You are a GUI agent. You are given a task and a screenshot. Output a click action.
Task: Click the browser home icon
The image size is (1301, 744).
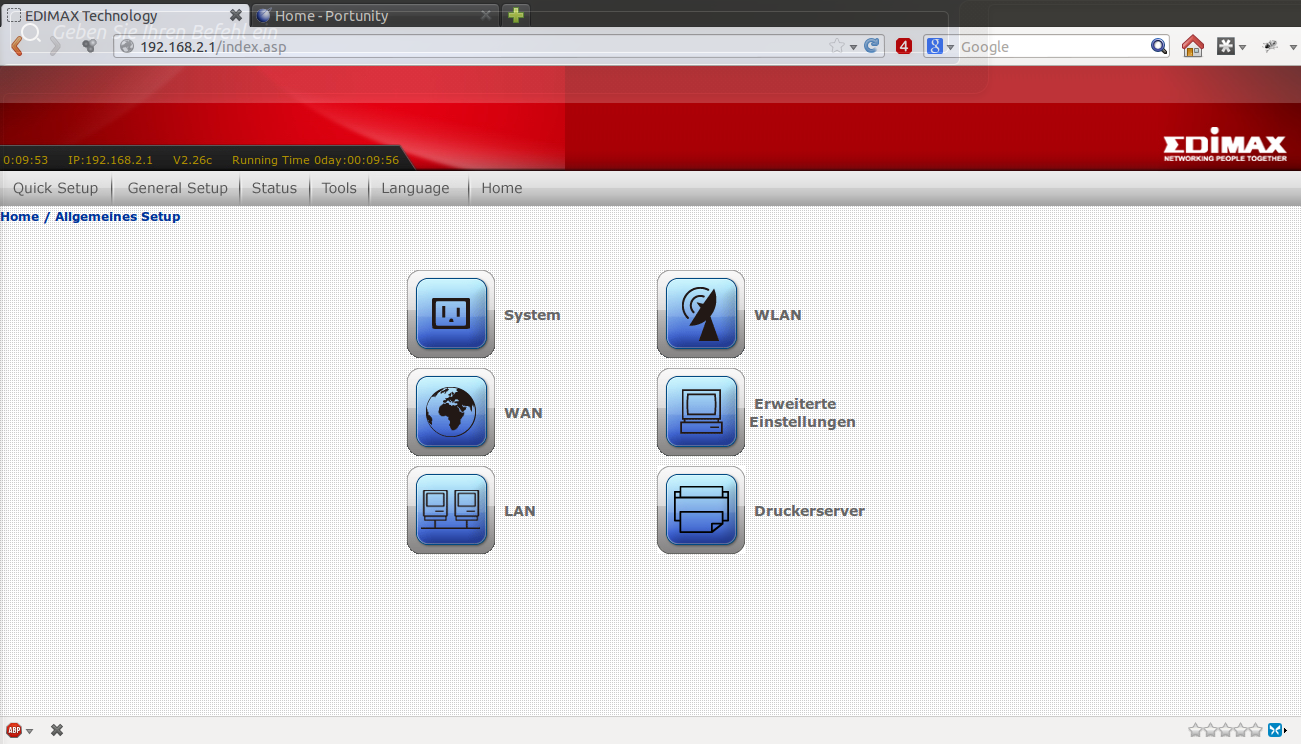tap(1192, 46)
